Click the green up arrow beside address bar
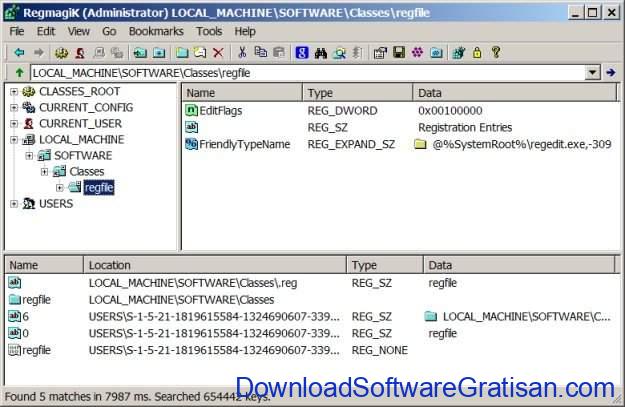Image resolution: width=625 pixels, height=407 pixels. (x=19, y=73)
